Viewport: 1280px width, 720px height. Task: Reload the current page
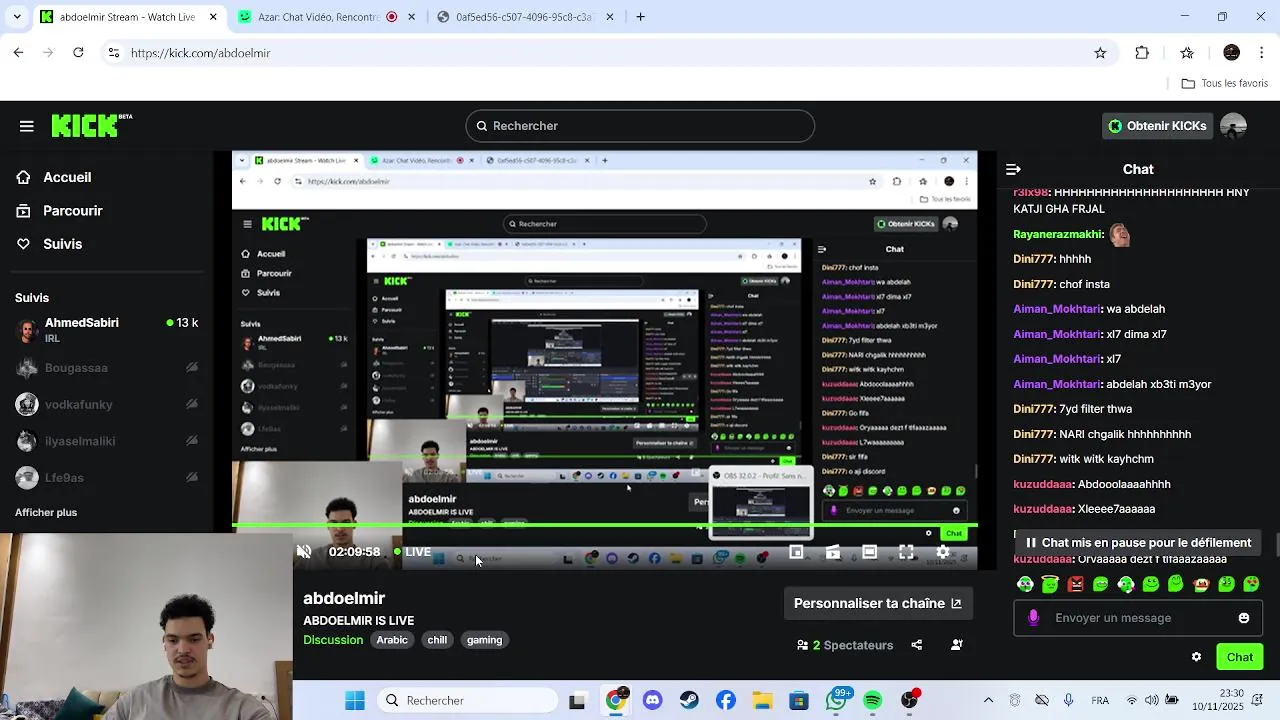(78, 53)
